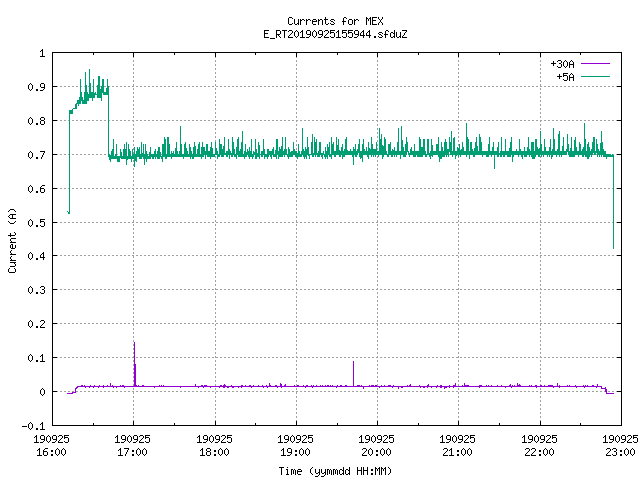
Task: Click the y-axis tick label 0.2
Action: 36,324
